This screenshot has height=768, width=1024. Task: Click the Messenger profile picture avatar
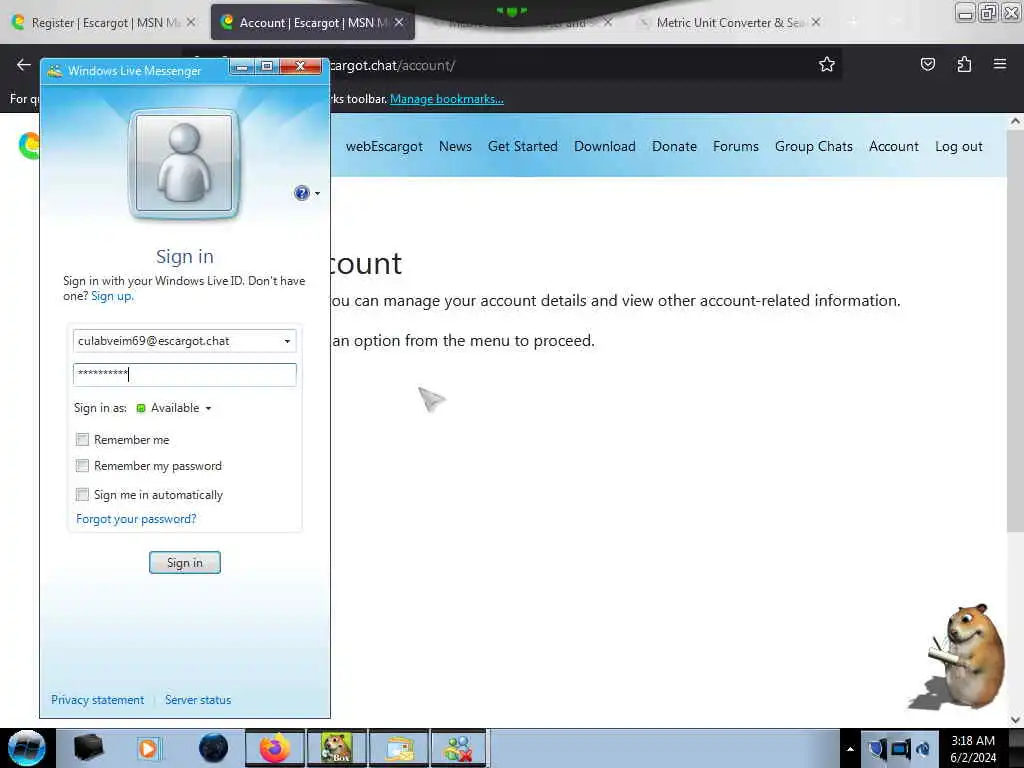pyautogui.click(x=184, y=163)
